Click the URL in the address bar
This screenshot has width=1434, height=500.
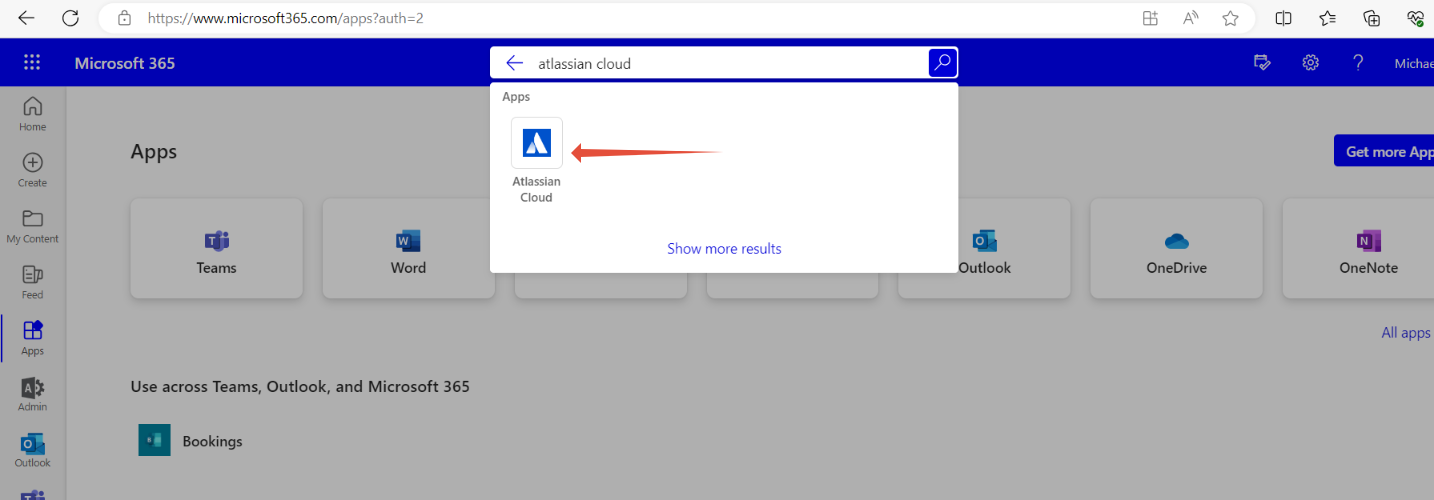(x=285, y=18)
